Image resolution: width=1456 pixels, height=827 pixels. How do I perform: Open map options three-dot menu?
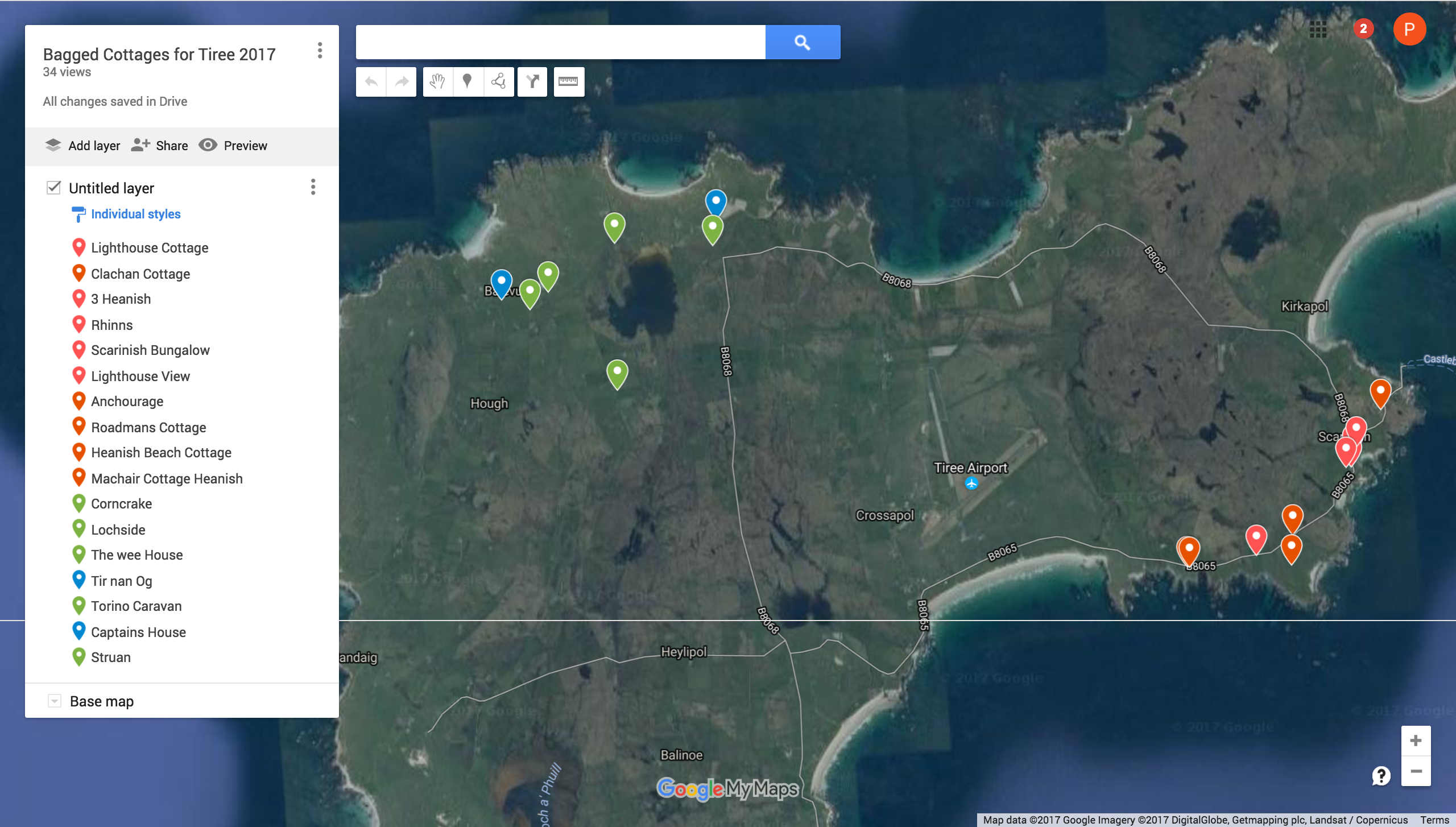[320, 51]
